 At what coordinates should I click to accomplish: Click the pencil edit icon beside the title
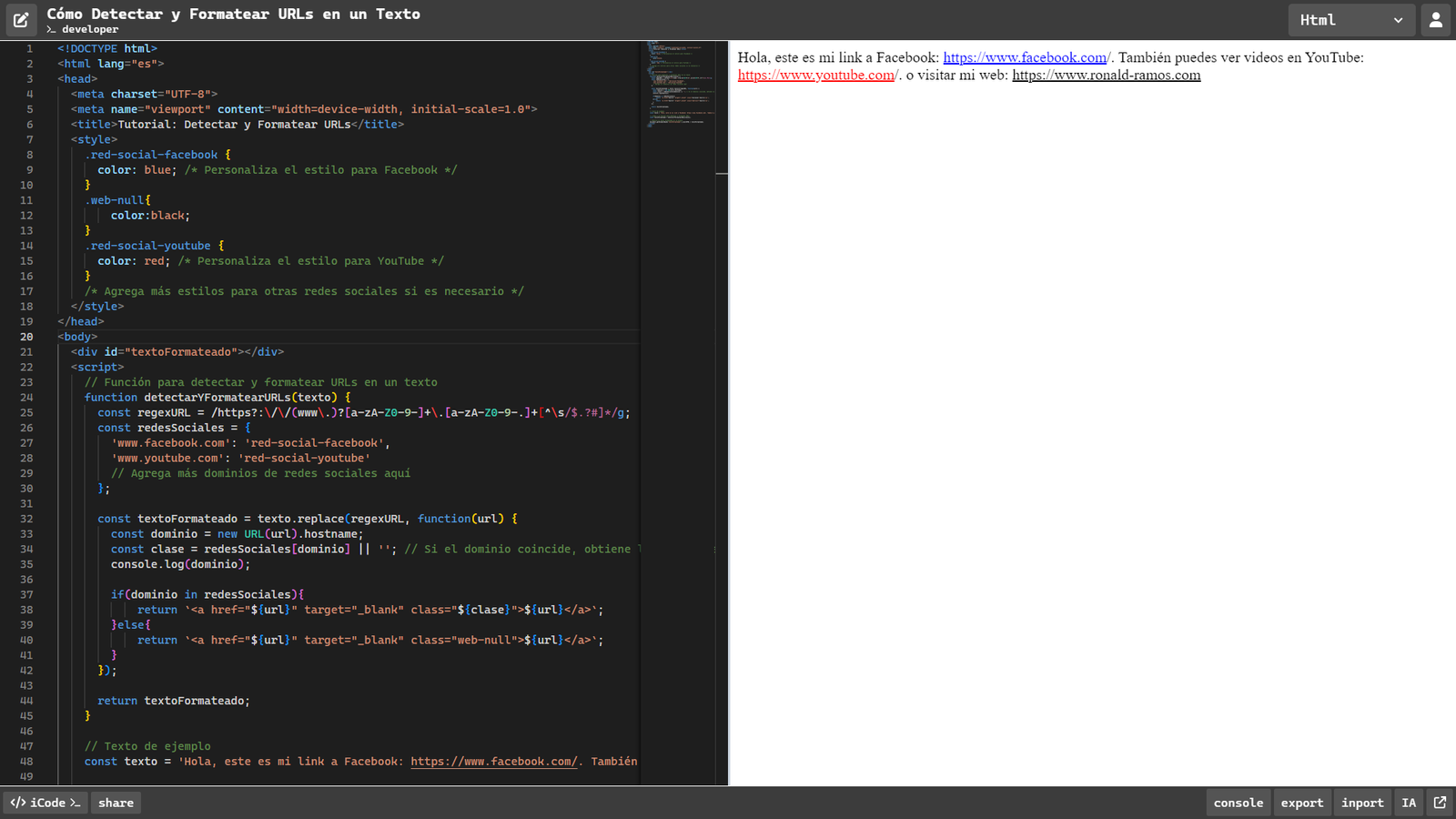click(x=21, y=20)
